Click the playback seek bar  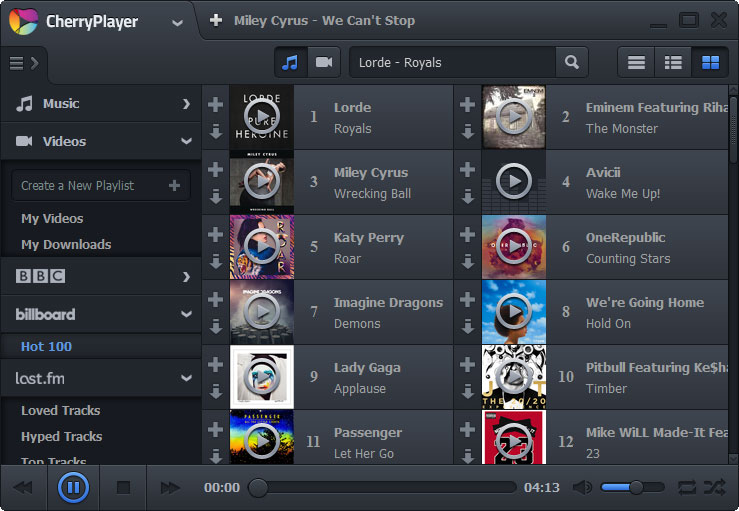pyautogui.click(x=383, y=488)
